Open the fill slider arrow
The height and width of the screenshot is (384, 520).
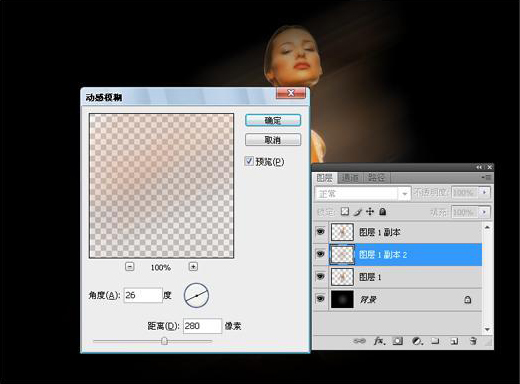tap(484, 212)
